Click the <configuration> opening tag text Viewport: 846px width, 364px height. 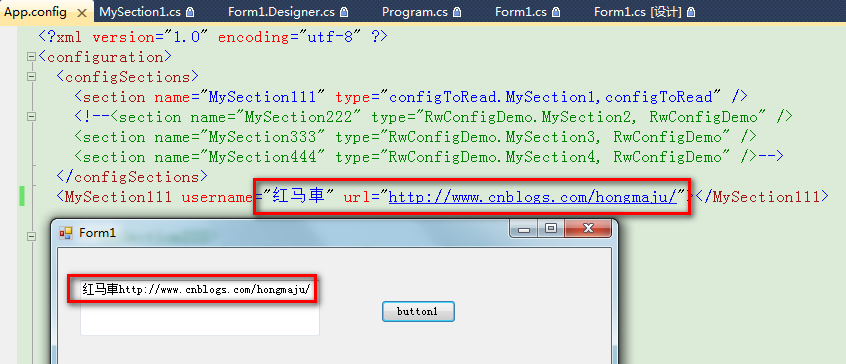click(x=105, y=57)
